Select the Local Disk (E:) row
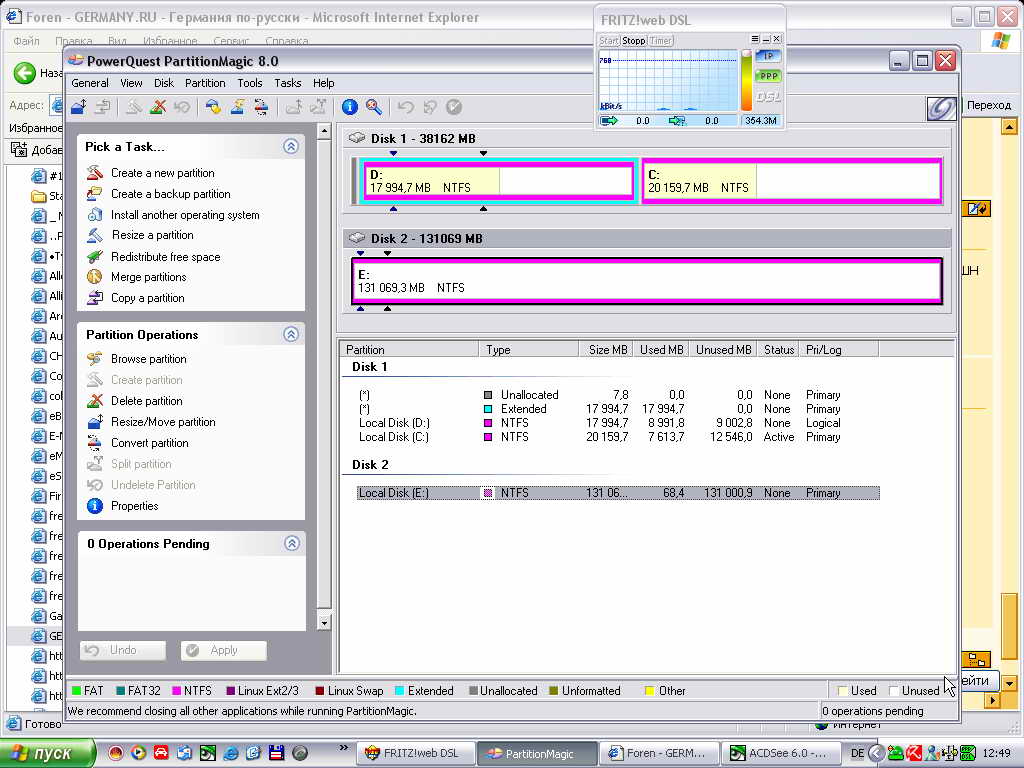1024x768 pixels. pyautogui.click(x=618, y=493)
